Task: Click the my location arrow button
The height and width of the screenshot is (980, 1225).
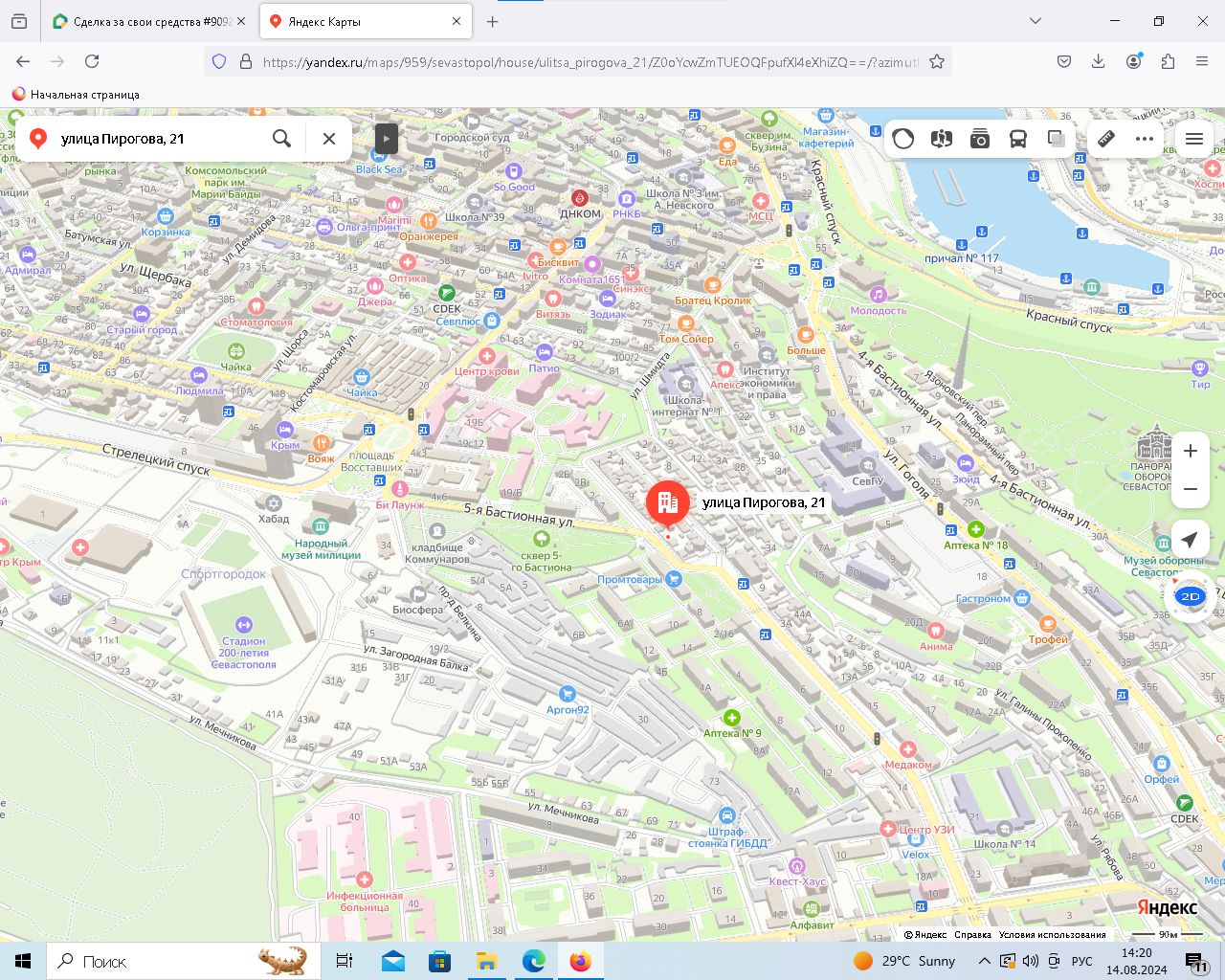Action: tap(1190, 539)
